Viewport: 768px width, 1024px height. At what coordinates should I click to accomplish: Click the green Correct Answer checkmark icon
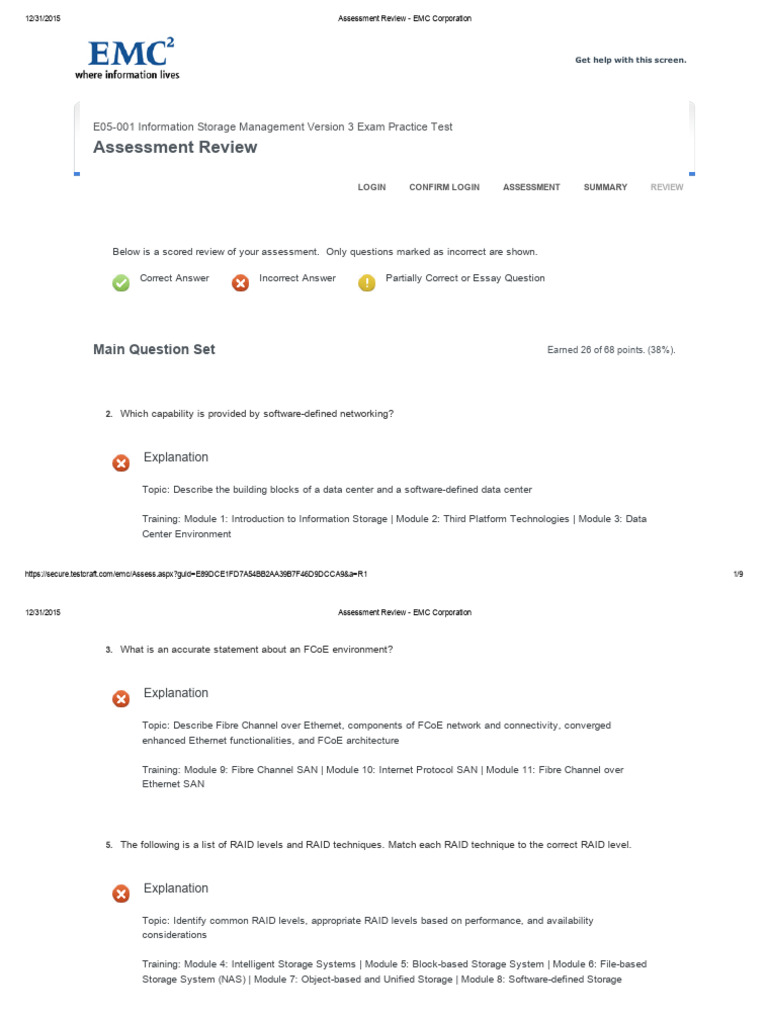pyautogui.click(x=121, y=283)
